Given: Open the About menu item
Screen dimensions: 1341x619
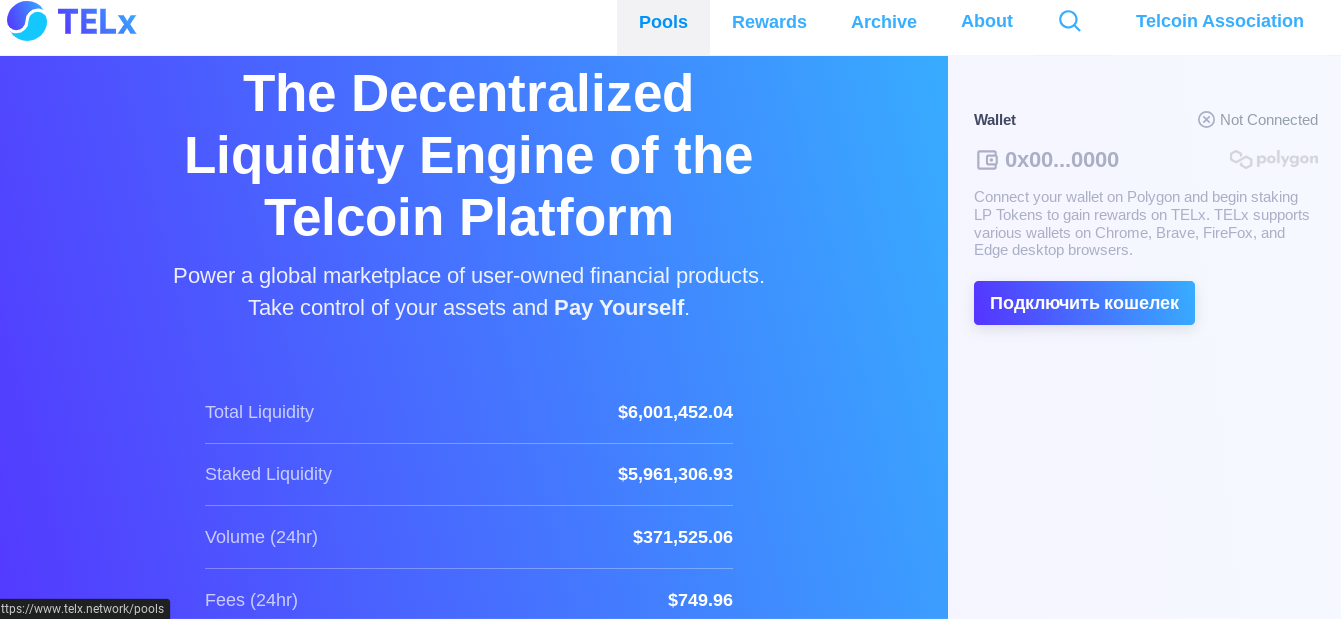Looking at the screenshot, I should tap(986, 21).
